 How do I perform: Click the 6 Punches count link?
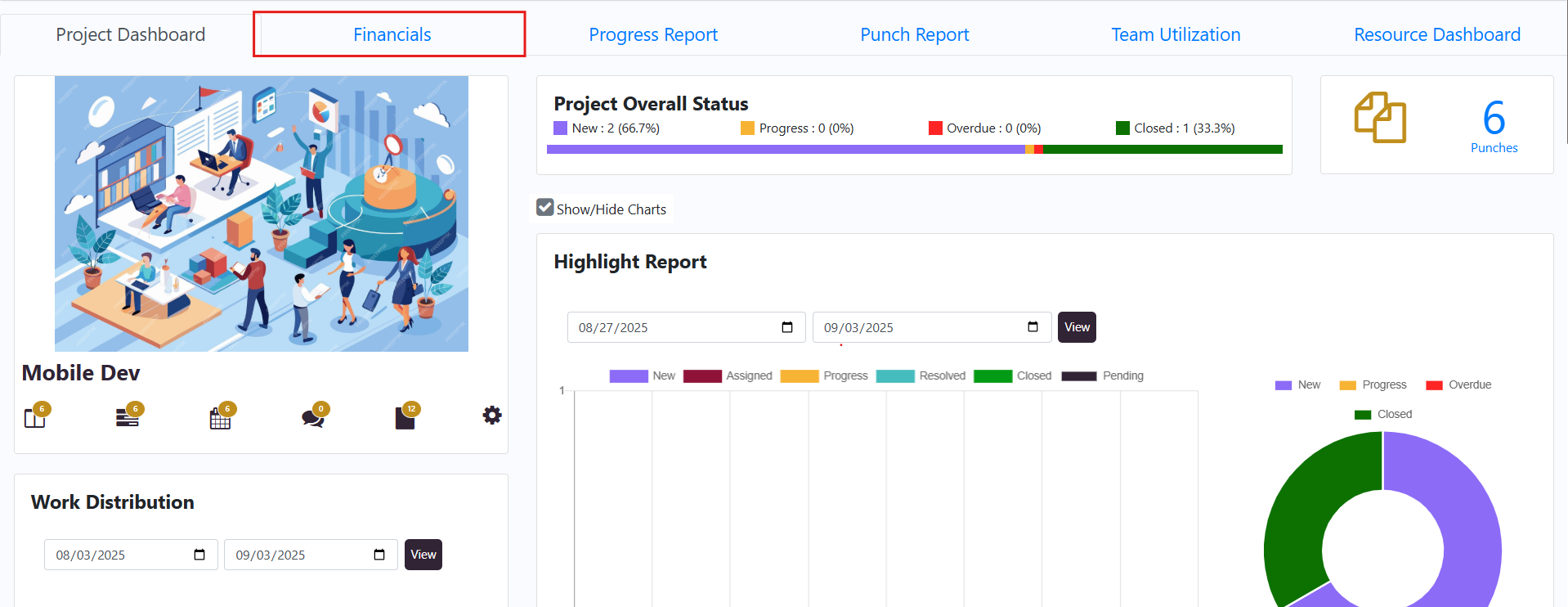click(1494, 118)
